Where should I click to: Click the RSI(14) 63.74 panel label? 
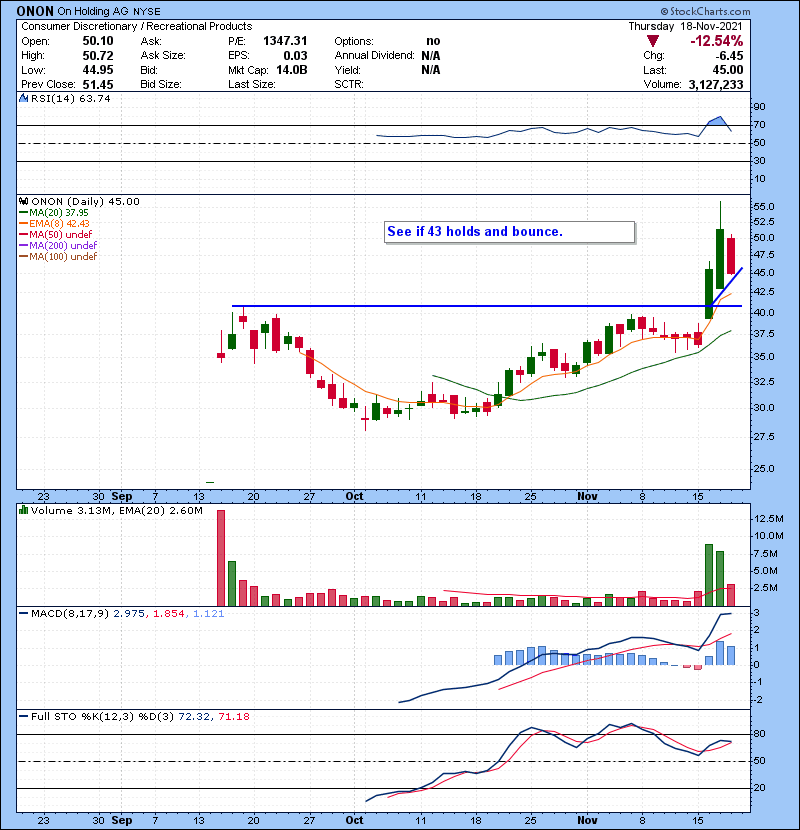(71, 98)
